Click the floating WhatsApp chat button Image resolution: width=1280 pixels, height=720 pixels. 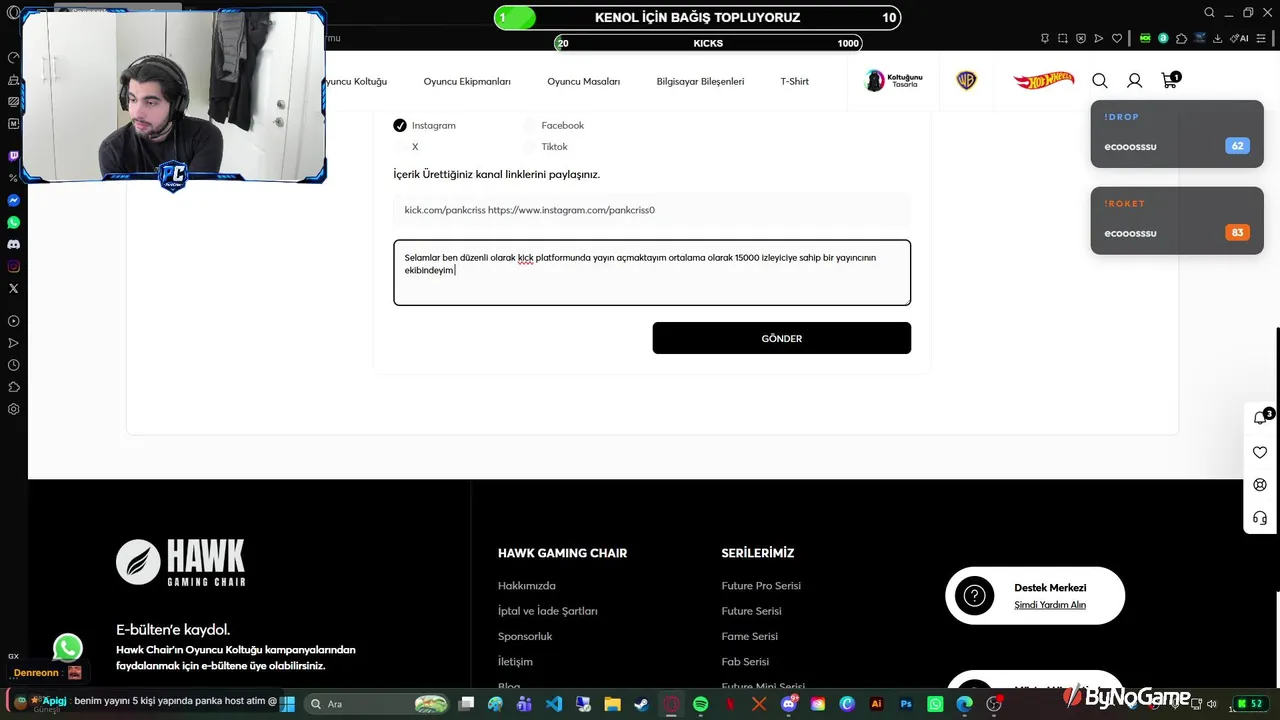coord(68,648)
